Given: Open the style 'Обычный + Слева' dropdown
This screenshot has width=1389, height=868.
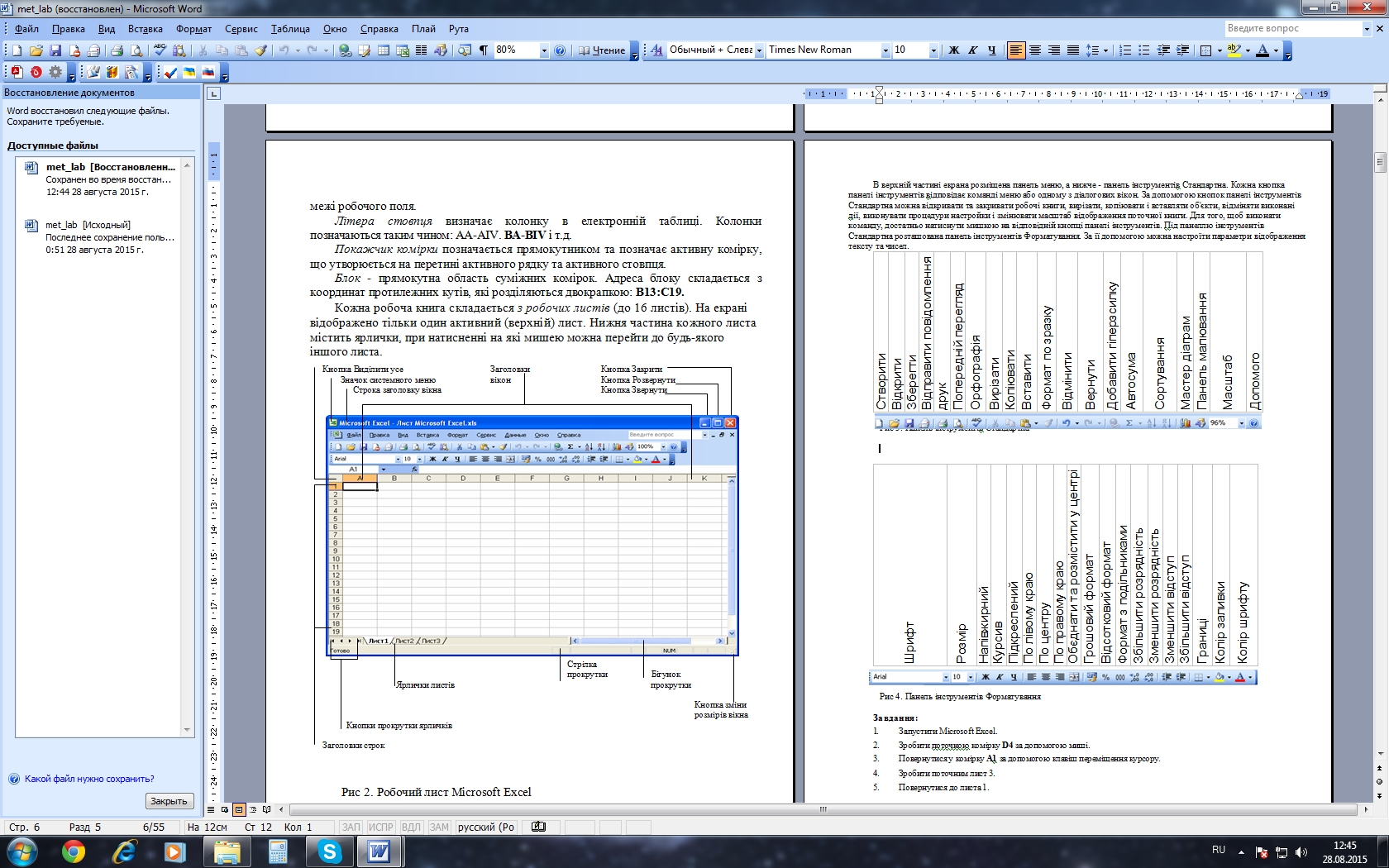Looking at the screenshot, I should coord(759,50).
